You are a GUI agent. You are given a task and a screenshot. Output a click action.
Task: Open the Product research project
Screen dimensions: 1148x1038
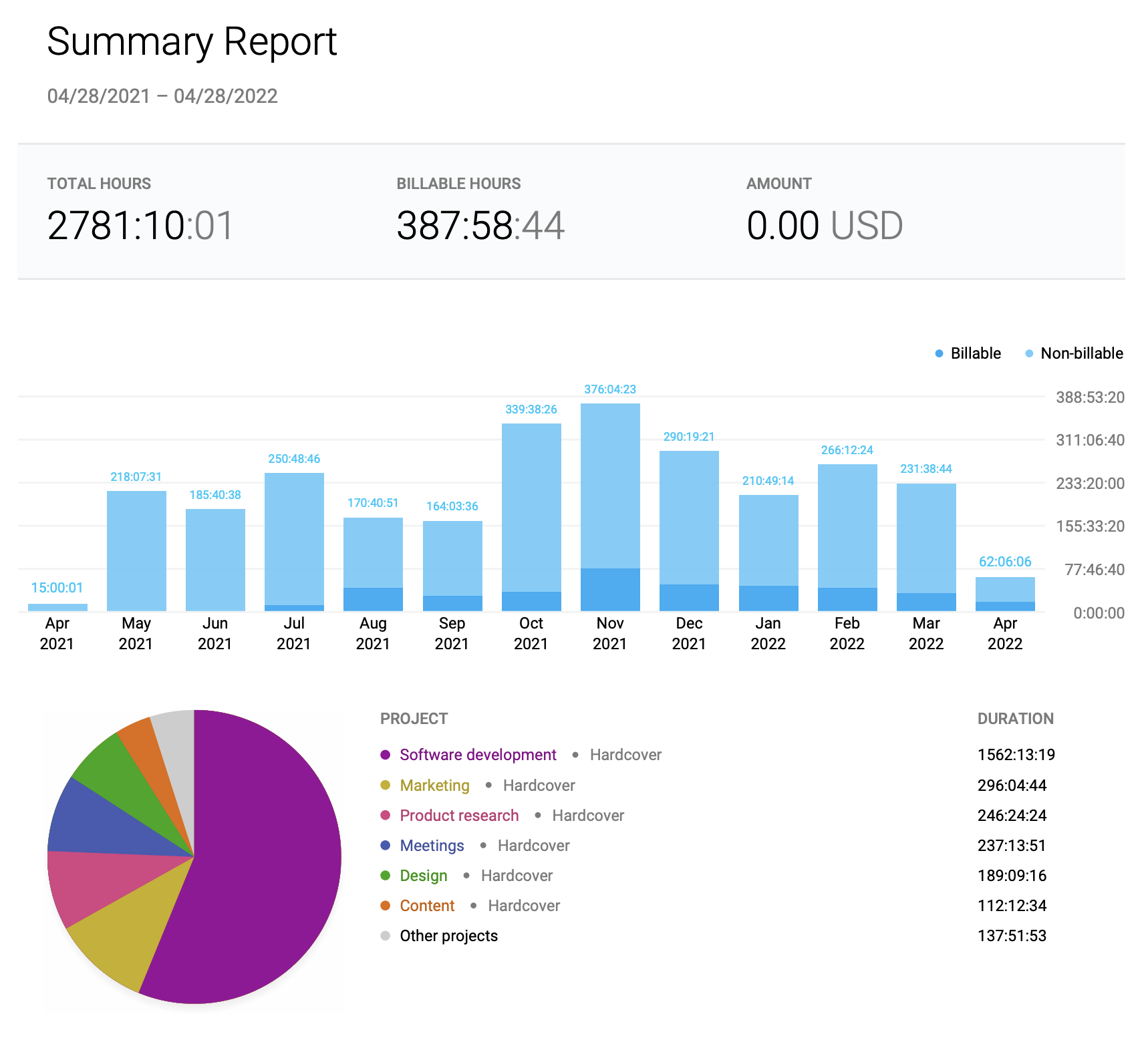tap(458, 816)
